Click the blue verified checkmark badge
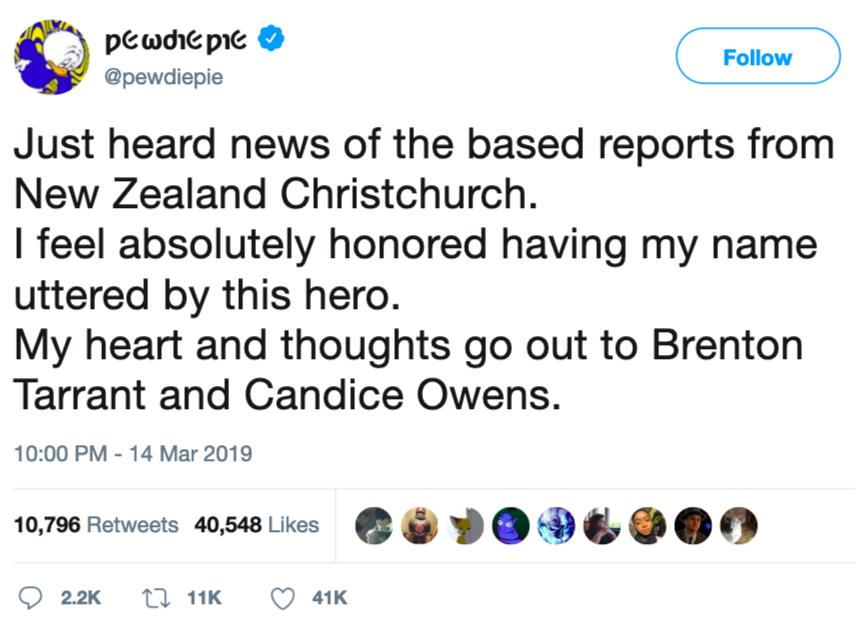The width and height of the screenshot is (855, 630). [x=271, y=41]
